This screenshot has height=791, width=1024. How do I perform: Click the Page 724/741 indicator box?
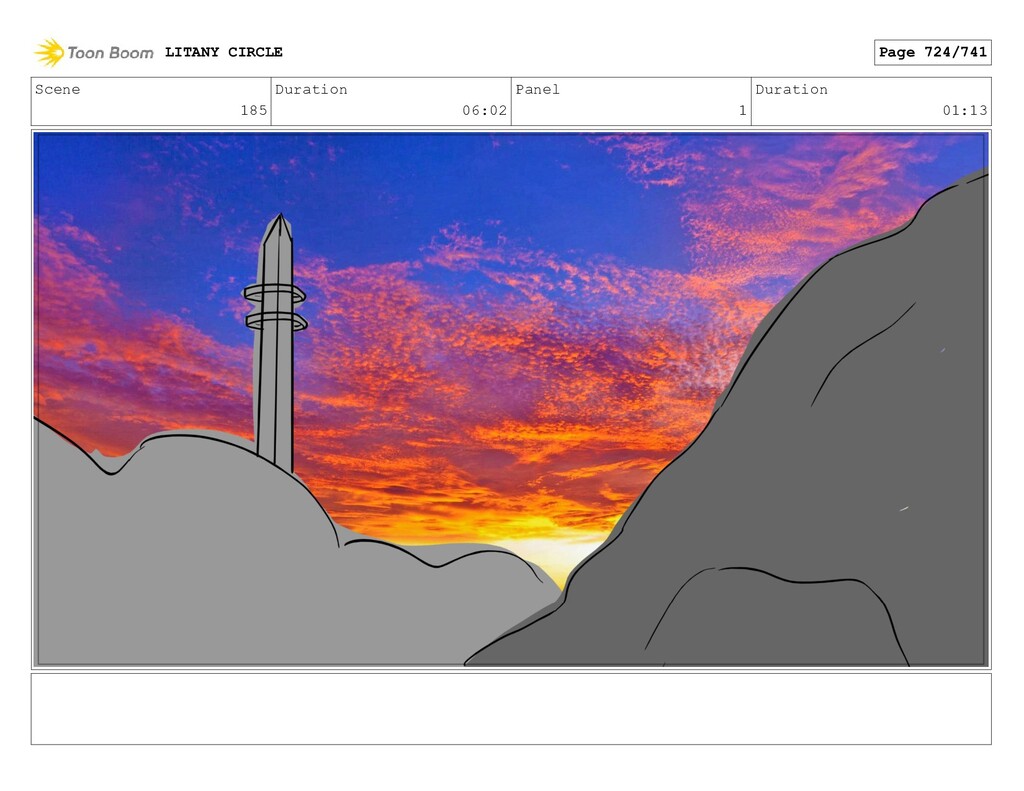pos(933,52)
